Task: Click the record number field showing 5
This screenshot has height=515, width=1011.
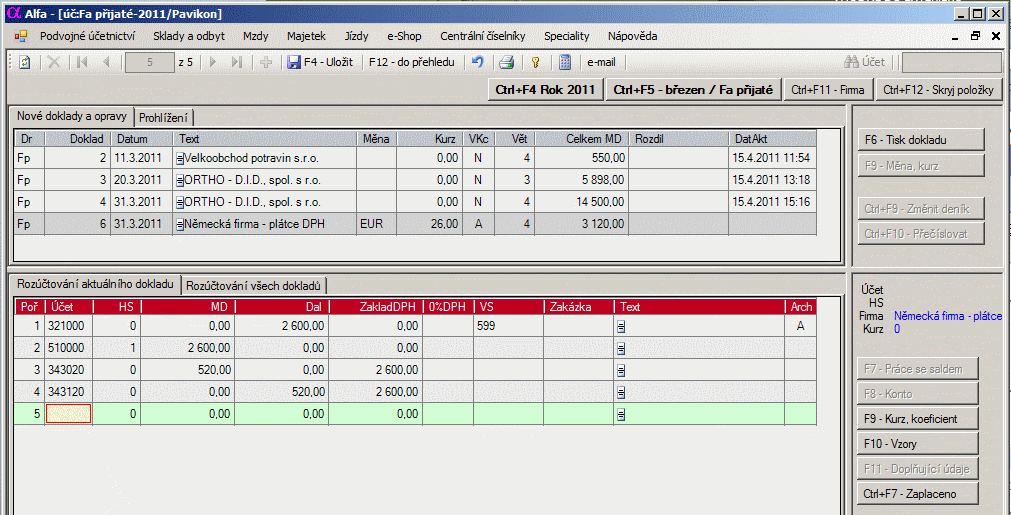Action: pyautogui.click(x=150, y=63)
